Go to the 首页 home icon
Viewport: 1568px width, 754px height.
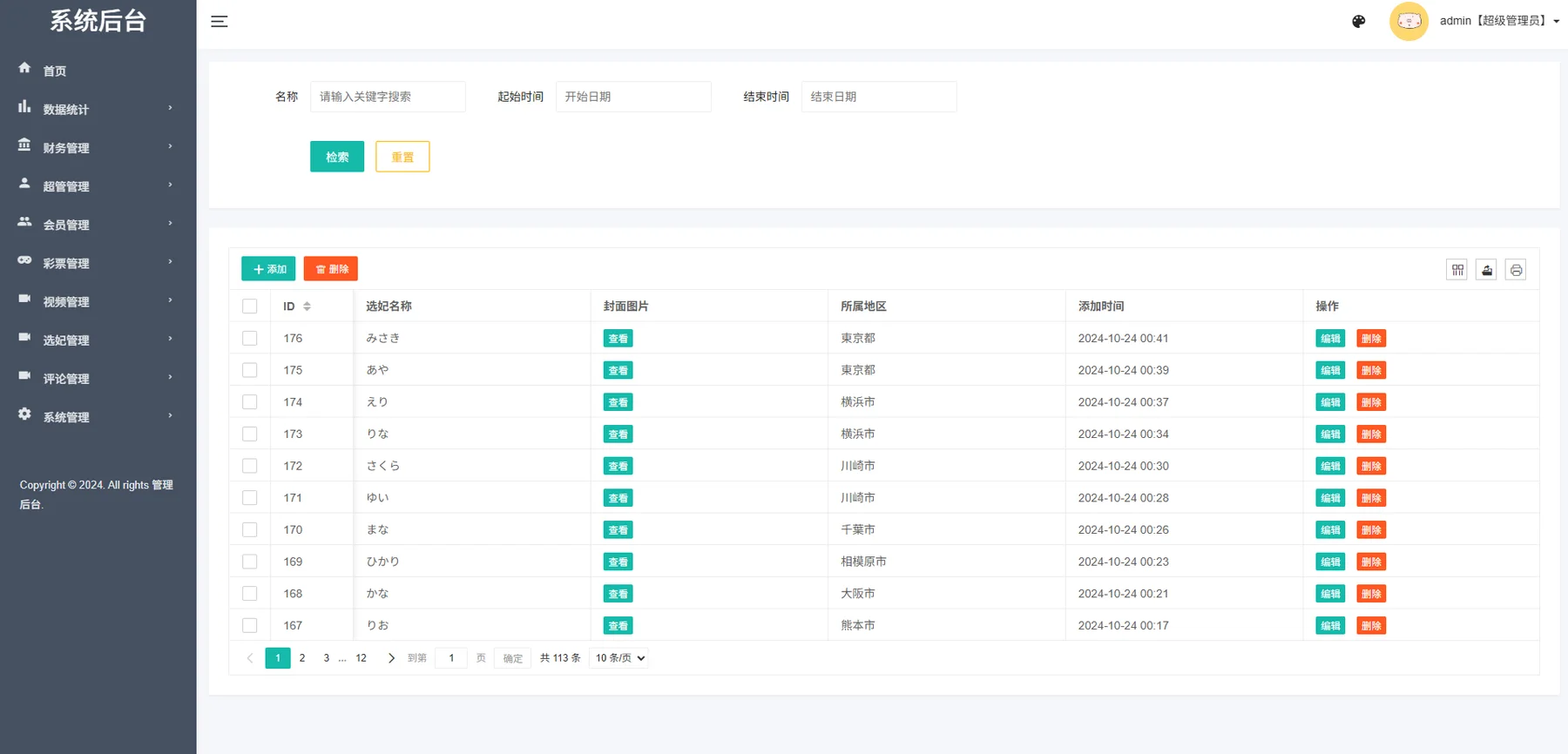(x=24, y=68)
